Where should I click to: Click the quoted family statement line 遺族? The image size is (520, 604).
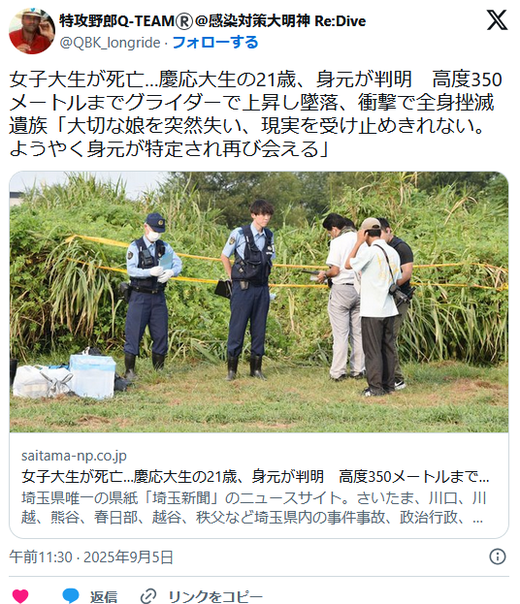pyautogui.click(x=247, y=126)
